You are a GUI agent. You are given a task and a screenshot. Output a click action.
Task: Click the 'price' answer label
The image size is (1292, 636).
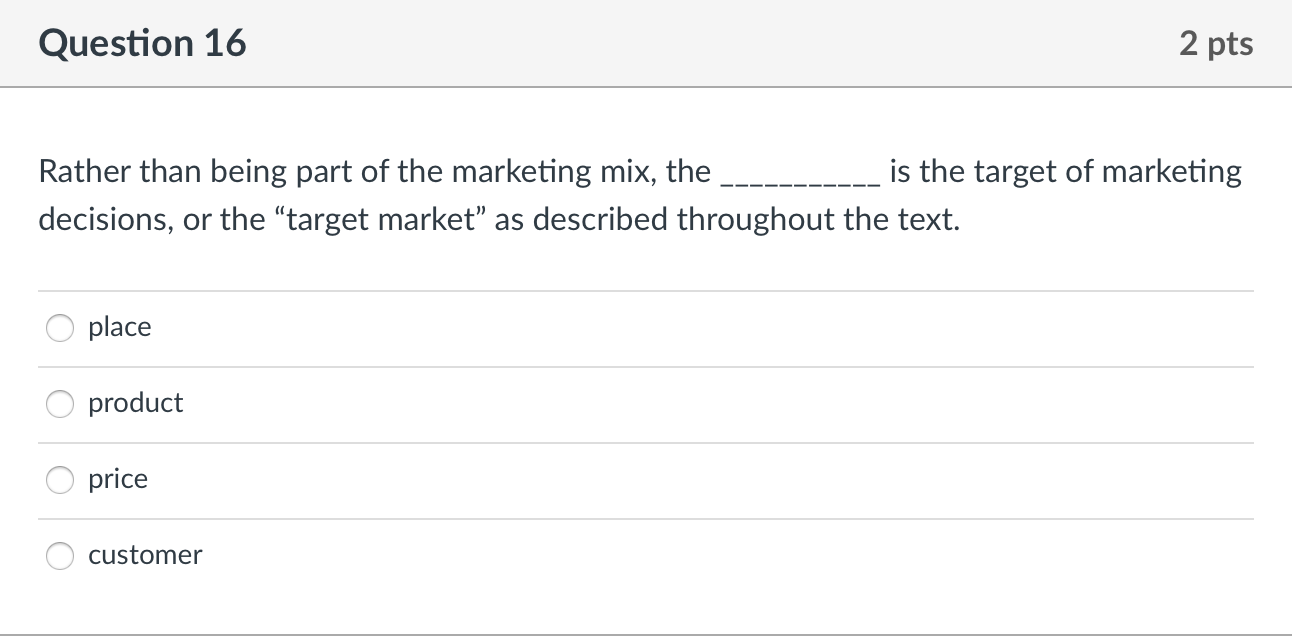117,479
